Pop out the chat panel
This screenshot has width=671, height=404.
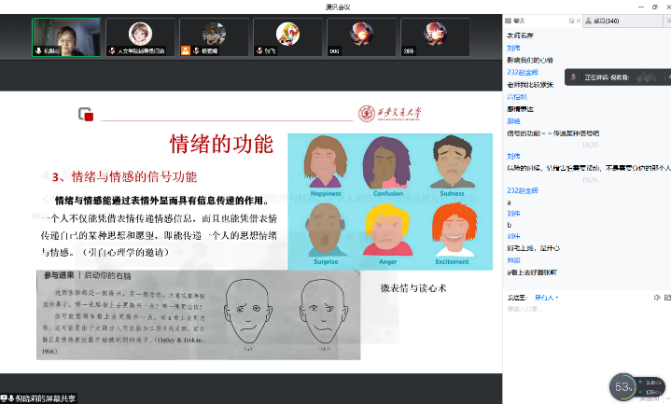tap(571, 21)
